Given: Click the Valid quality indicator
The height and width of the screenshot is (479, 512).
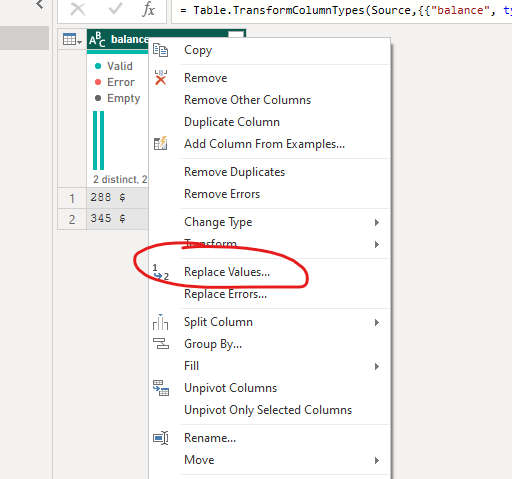Looking at the screenshot, I should point(114,66).
